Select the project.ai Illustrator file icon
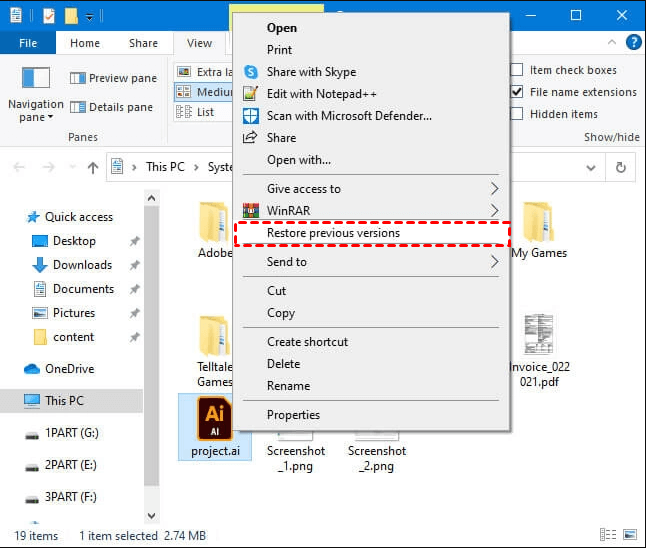Viewport: 646px width, 548px height. click(x=215, y=419)
